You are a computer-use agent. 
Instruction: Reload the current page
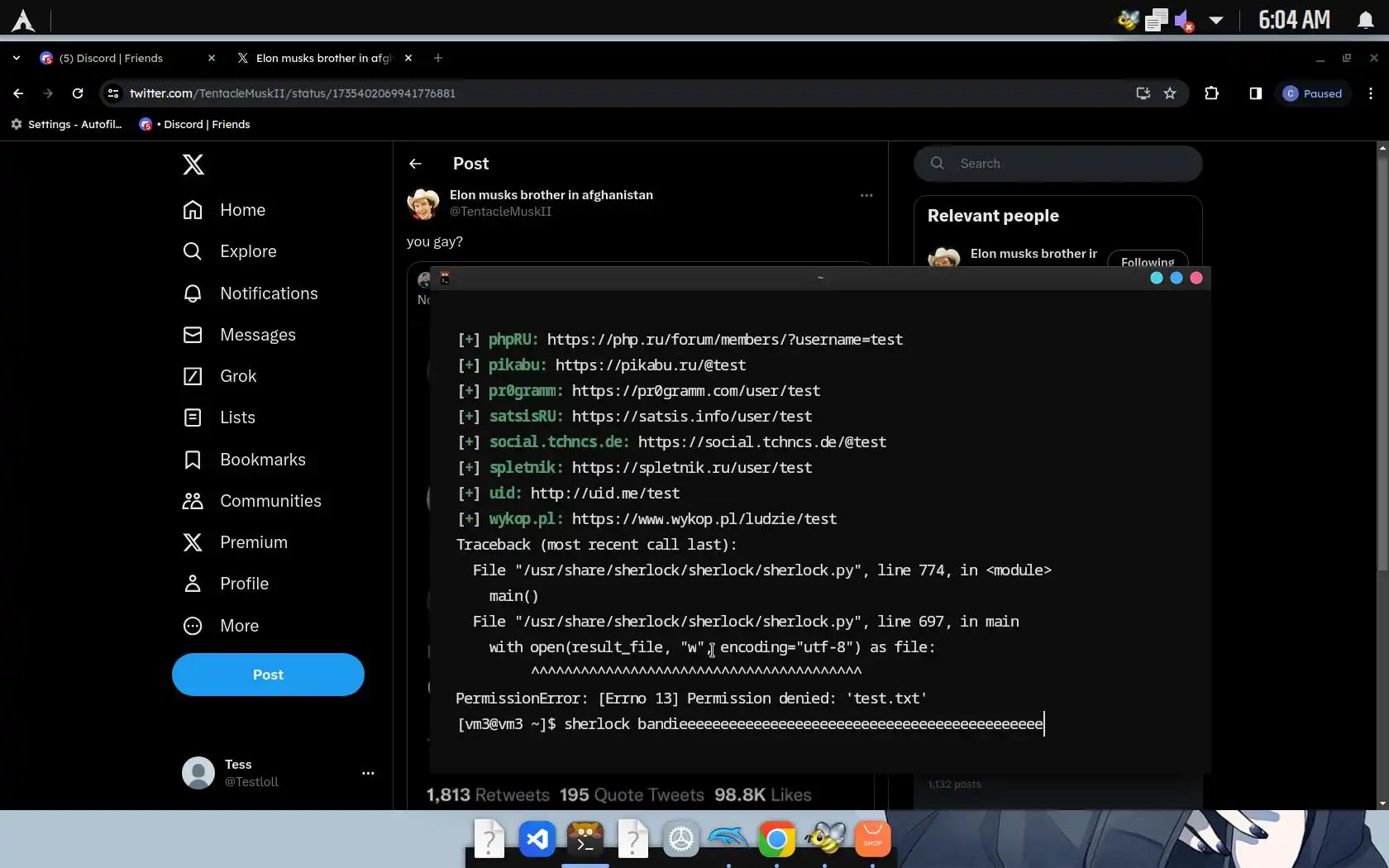coord(78,93)
